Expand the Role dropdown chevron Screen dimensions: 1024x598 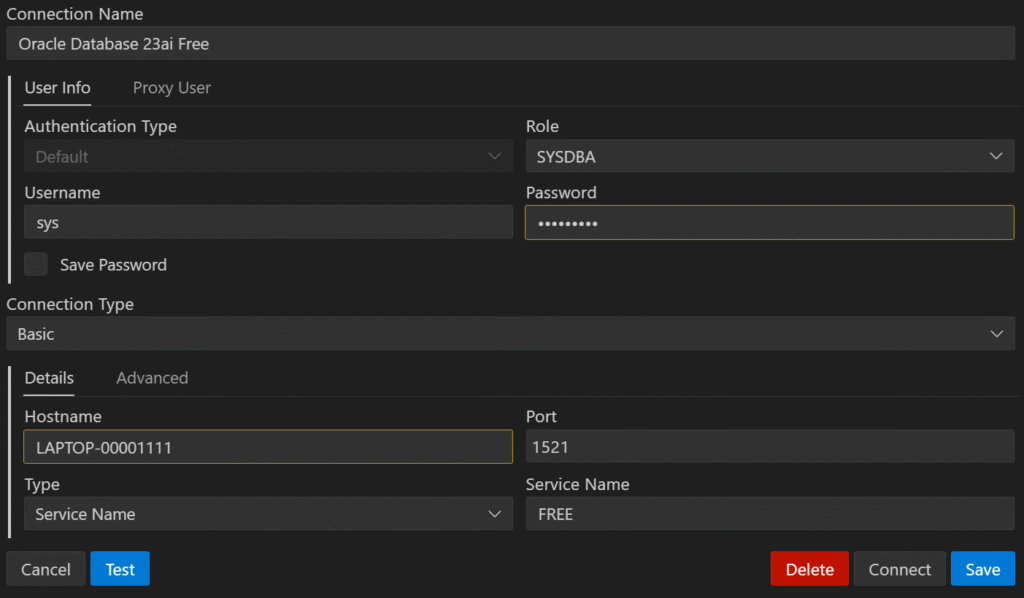pyautogui.click(x=996, y=156)
